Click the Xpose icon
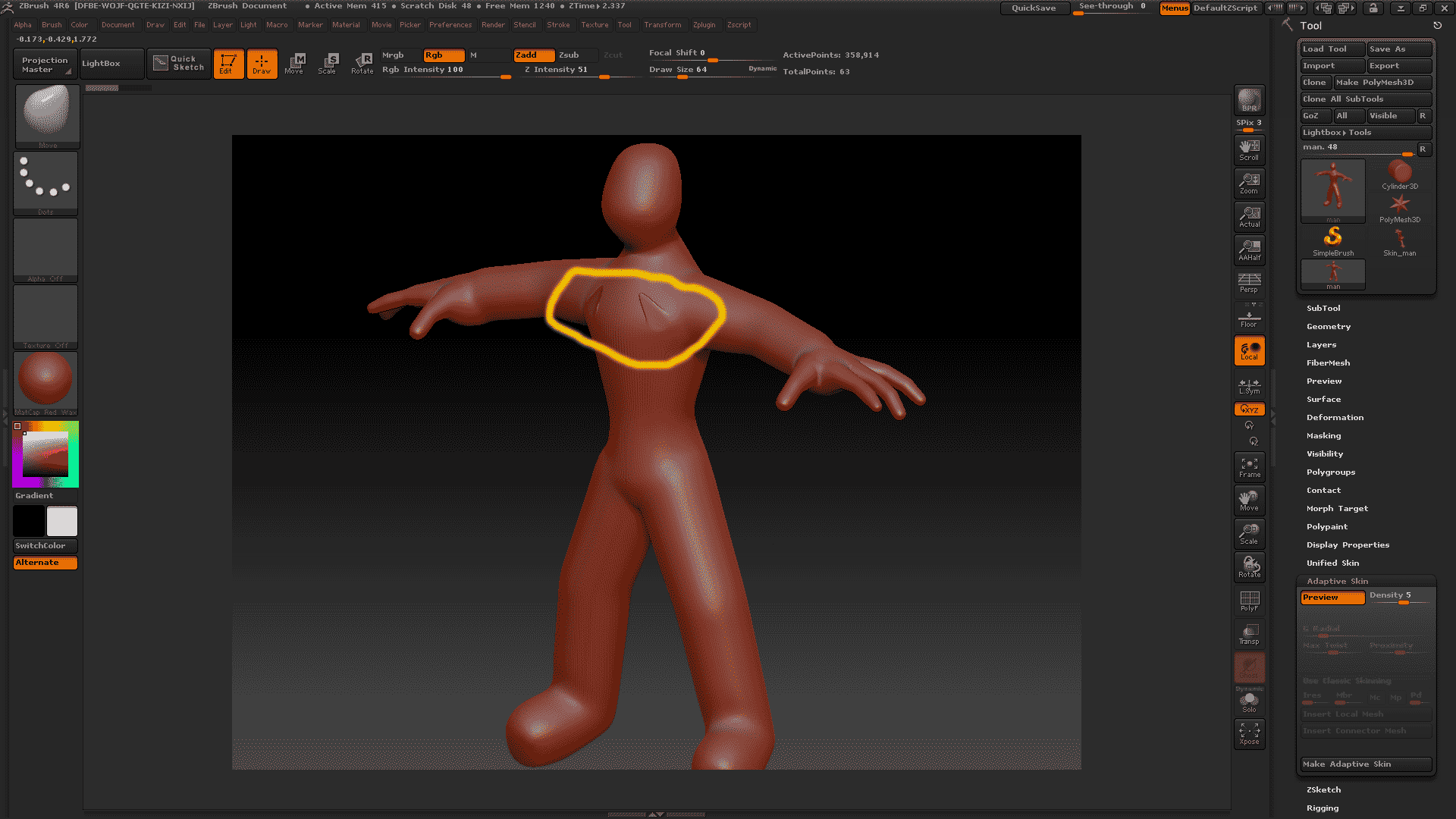The image size is (1456, 819). 1249,734
